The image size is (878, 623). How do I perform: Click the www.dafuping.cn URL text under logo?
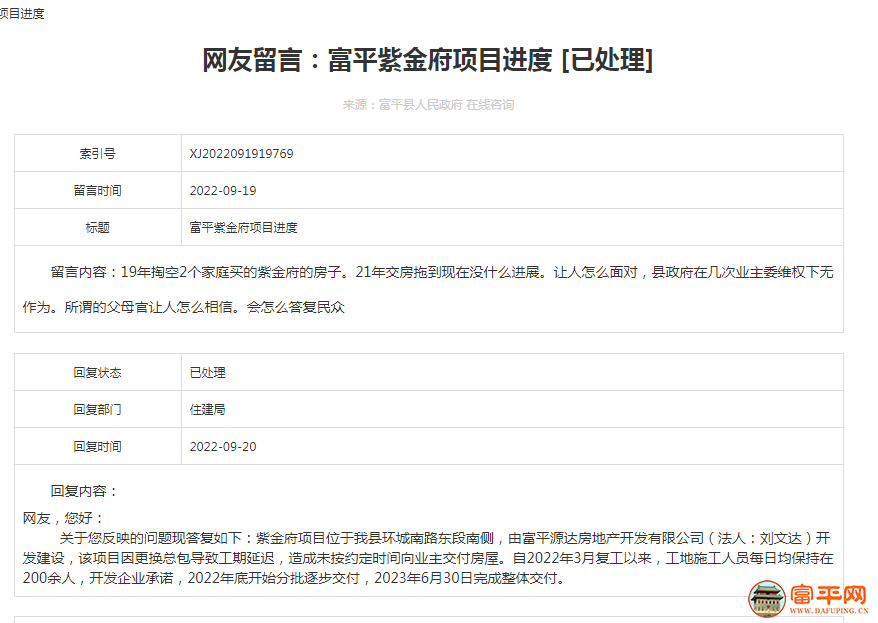coord(829,611)
